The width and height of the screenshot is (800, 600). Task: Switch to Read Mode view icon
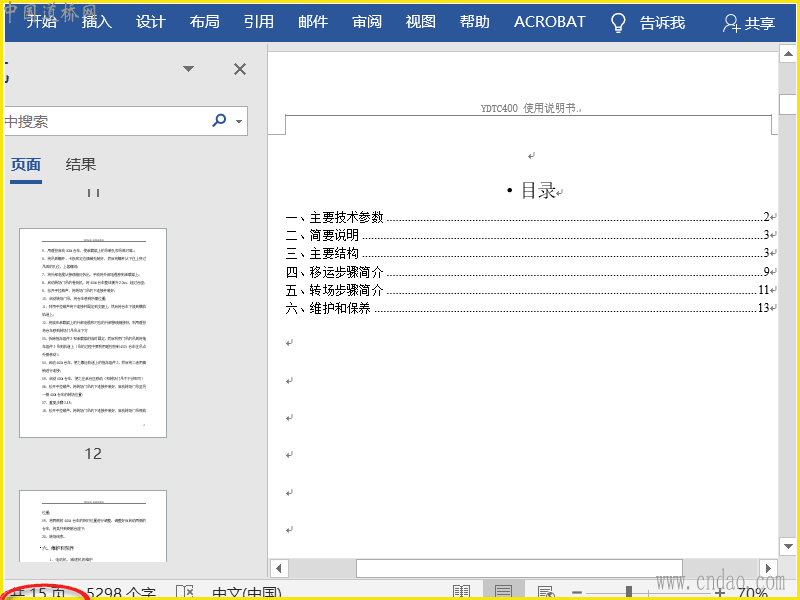click(461, 592)
